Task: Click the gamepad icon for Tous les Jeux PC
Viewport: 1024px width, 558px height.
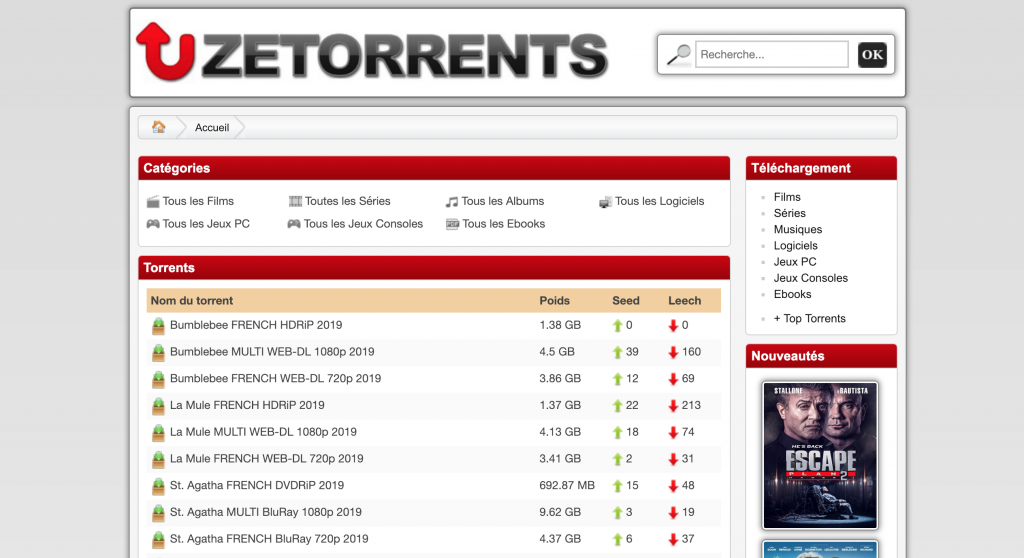Action: 153,223
